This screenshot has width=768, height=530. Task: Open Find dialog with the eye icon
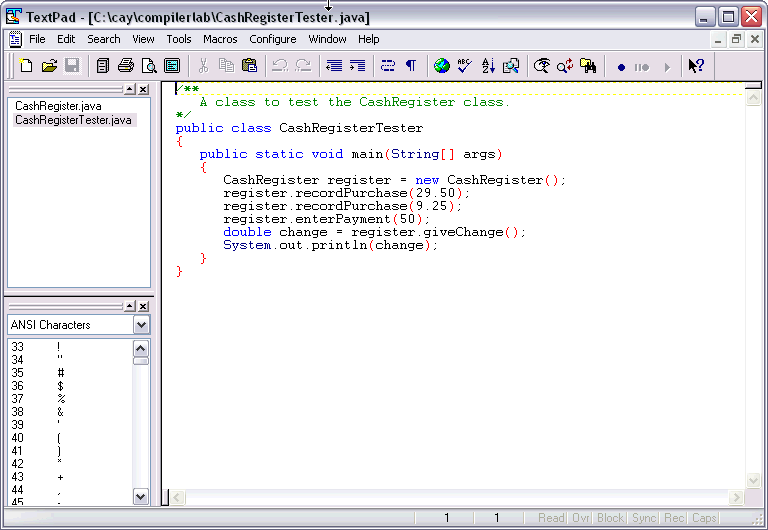click(542, 66)
